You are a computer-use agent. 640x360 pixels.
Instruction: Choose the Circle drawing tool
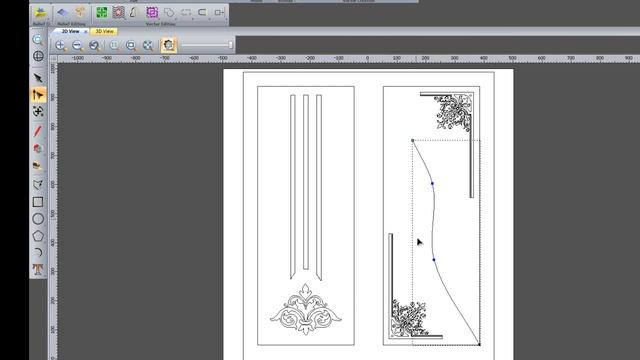click(x=38, y=219)
